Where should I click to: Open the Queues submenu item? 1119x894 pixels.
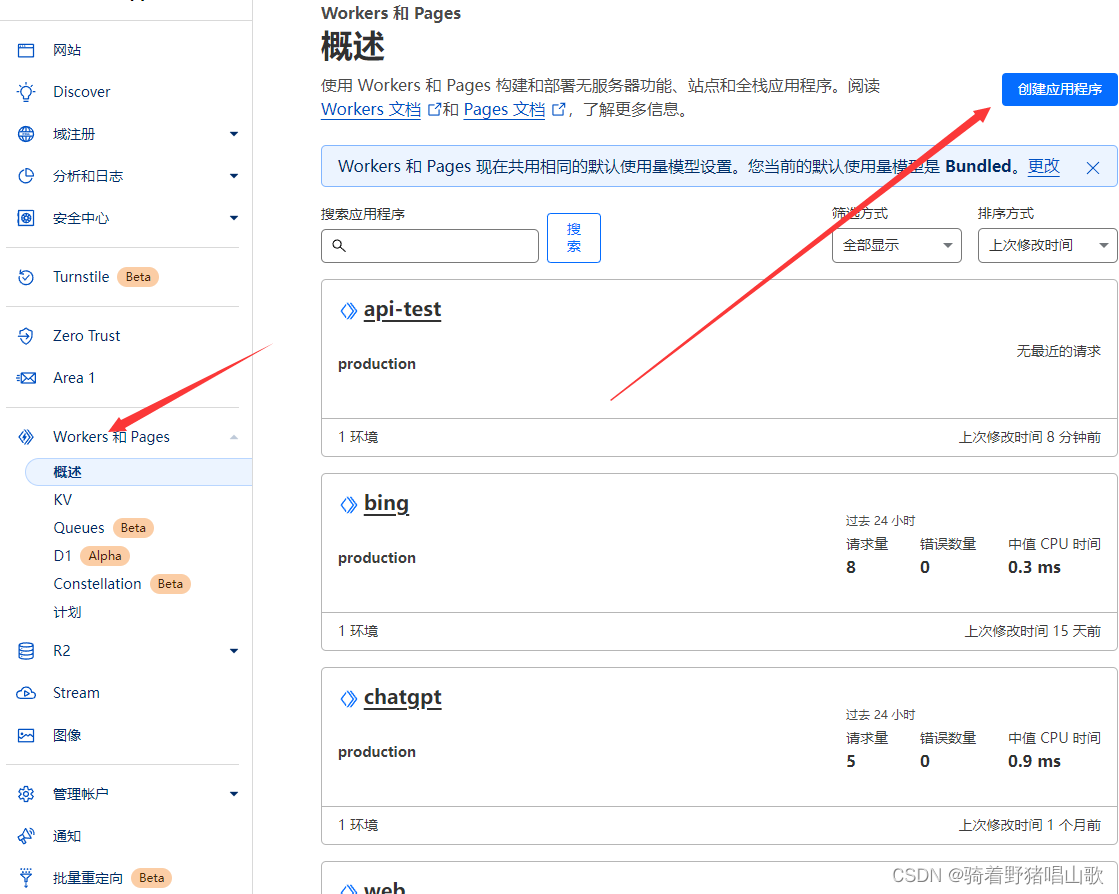click(x=79, y=528)
